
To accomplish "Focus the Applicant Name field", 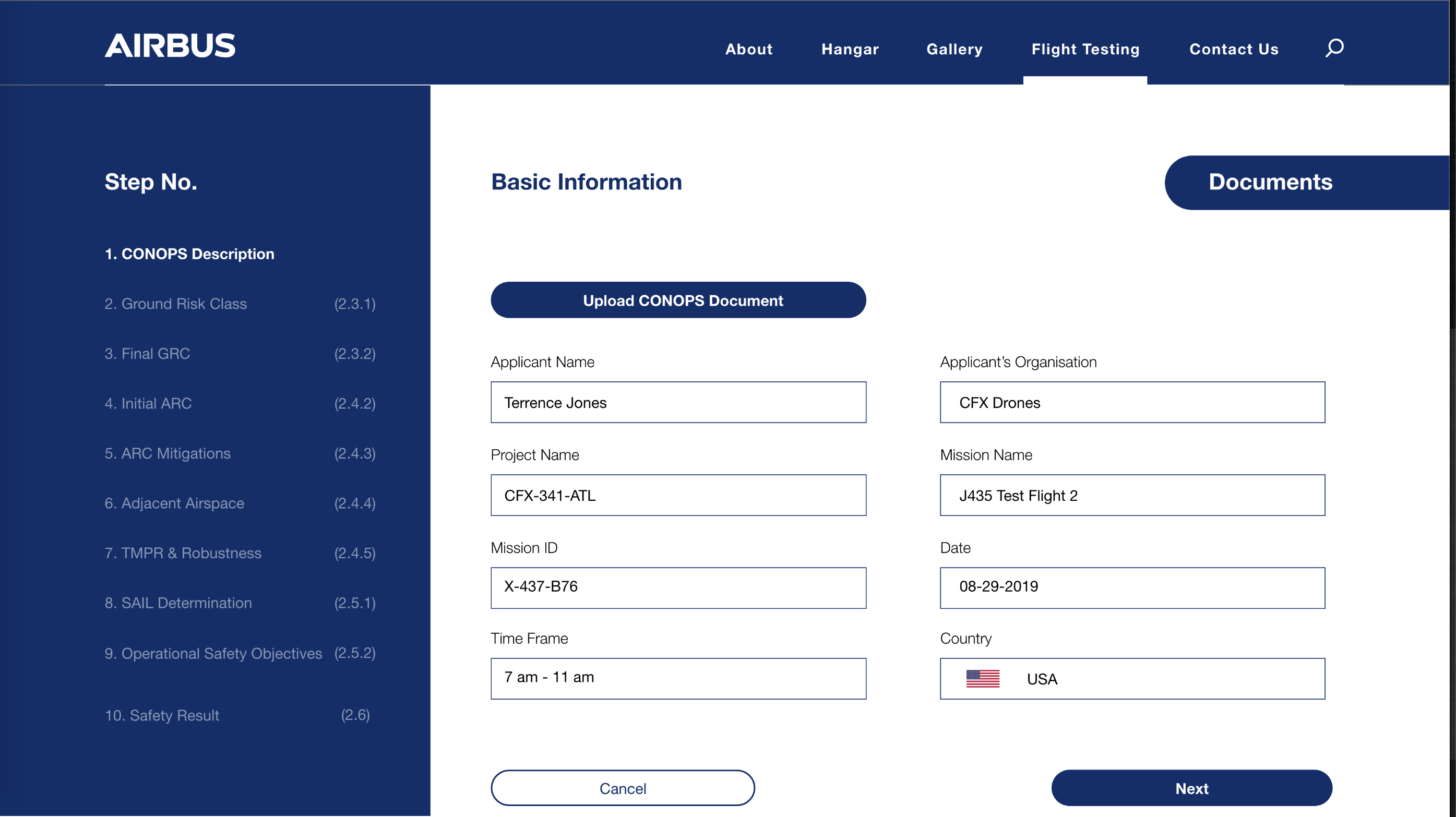I will pos(678,402).
